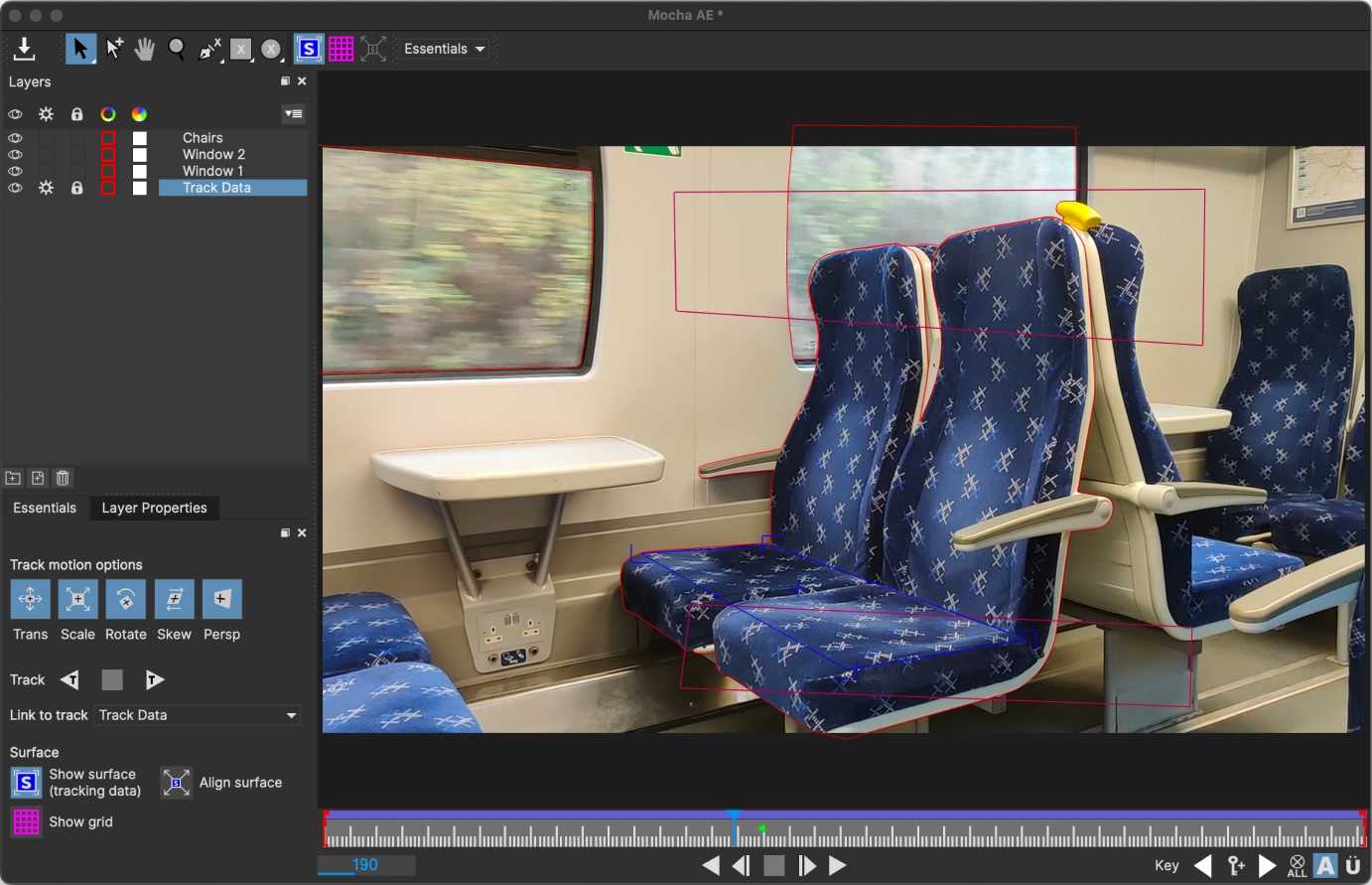This screenshot has height=885, width=1372.
Task: Click the current frame field showing 190
Action: point(365,865)
